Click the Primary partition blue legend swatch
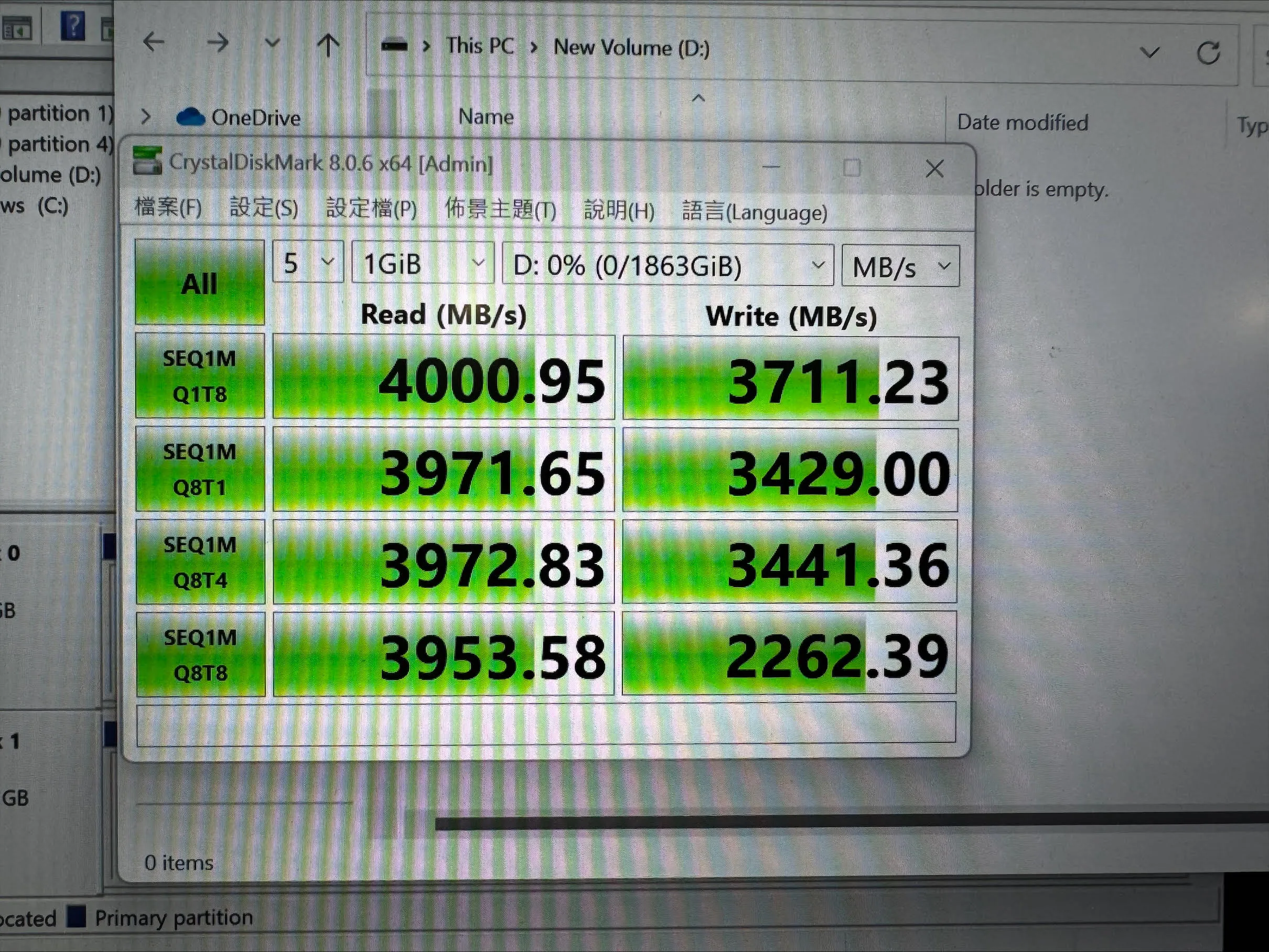Screen dimensions: 1269x952 point(77,916)
